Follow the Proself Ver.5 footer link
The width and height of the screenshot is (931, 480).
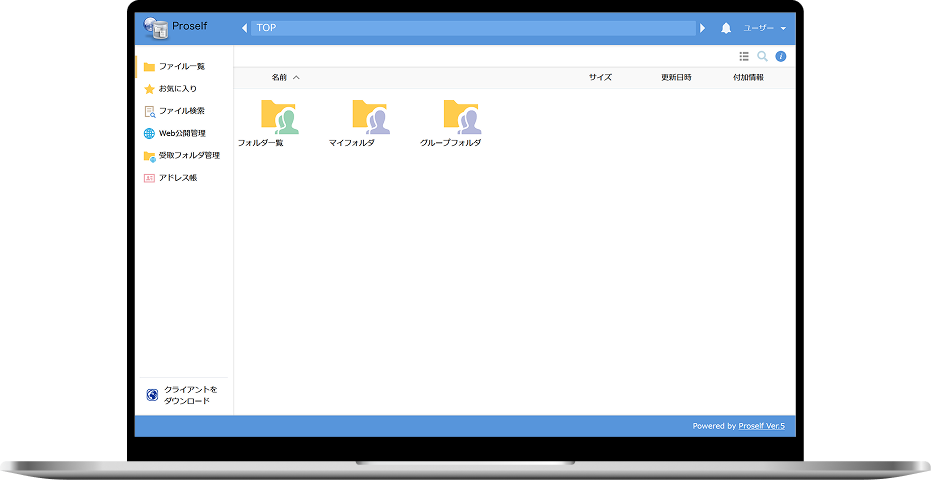[761, 426]
